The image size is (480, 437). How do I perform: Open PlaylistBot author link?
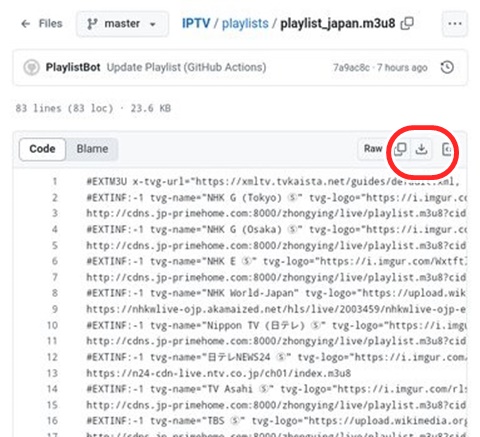coord(73,67)
